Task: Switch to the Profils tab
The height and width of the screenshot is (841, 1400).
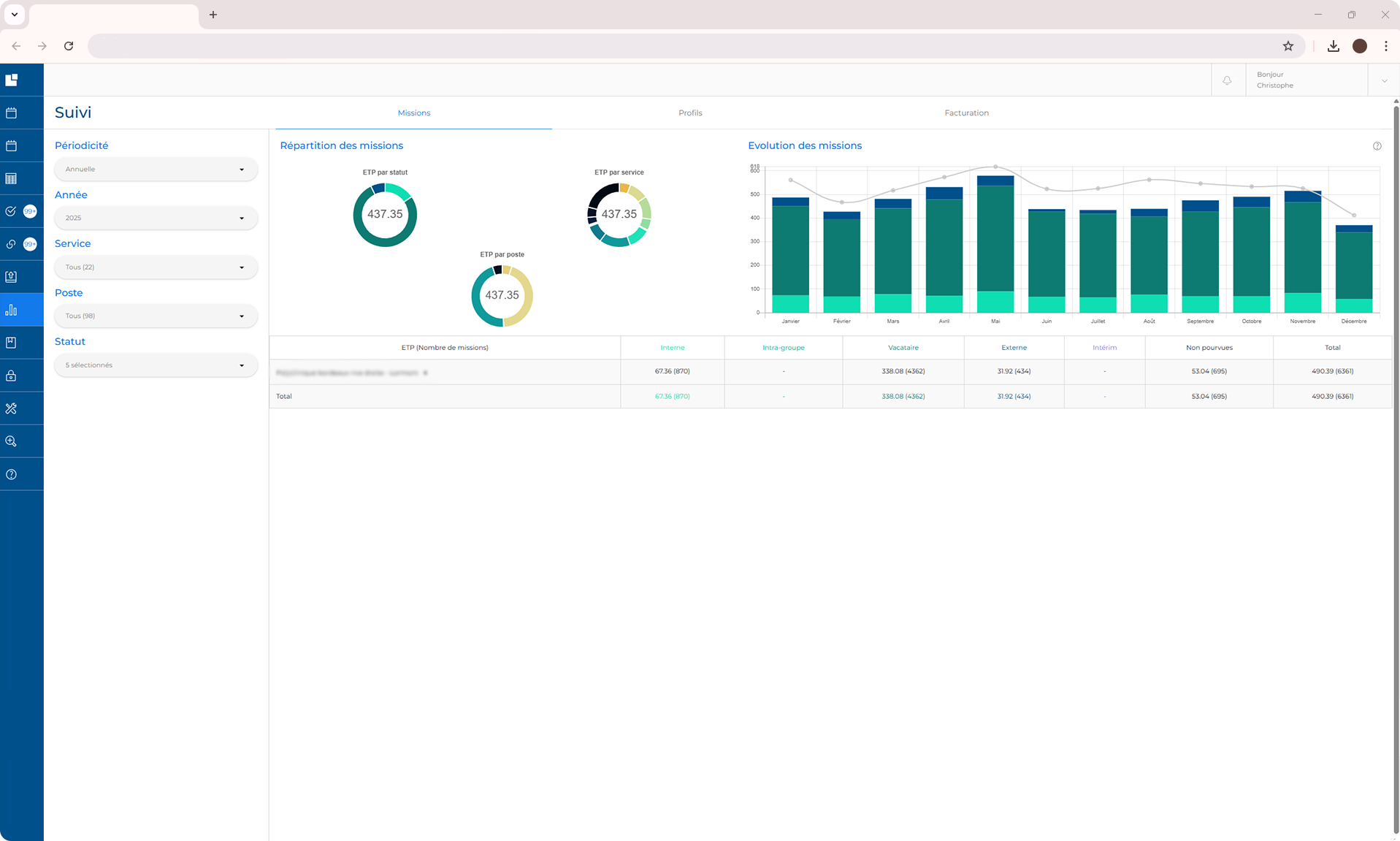Action: [689, 113]
